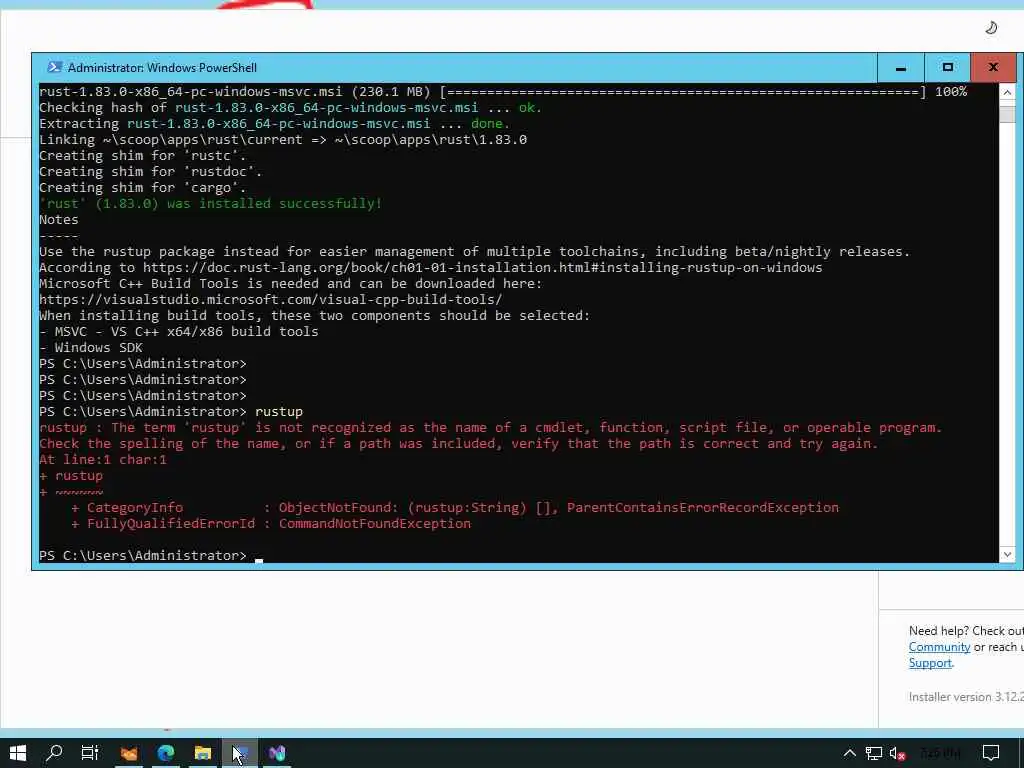Open the orange fox app on taskbar
The image size is (1024, 768).
pos(129,753)
